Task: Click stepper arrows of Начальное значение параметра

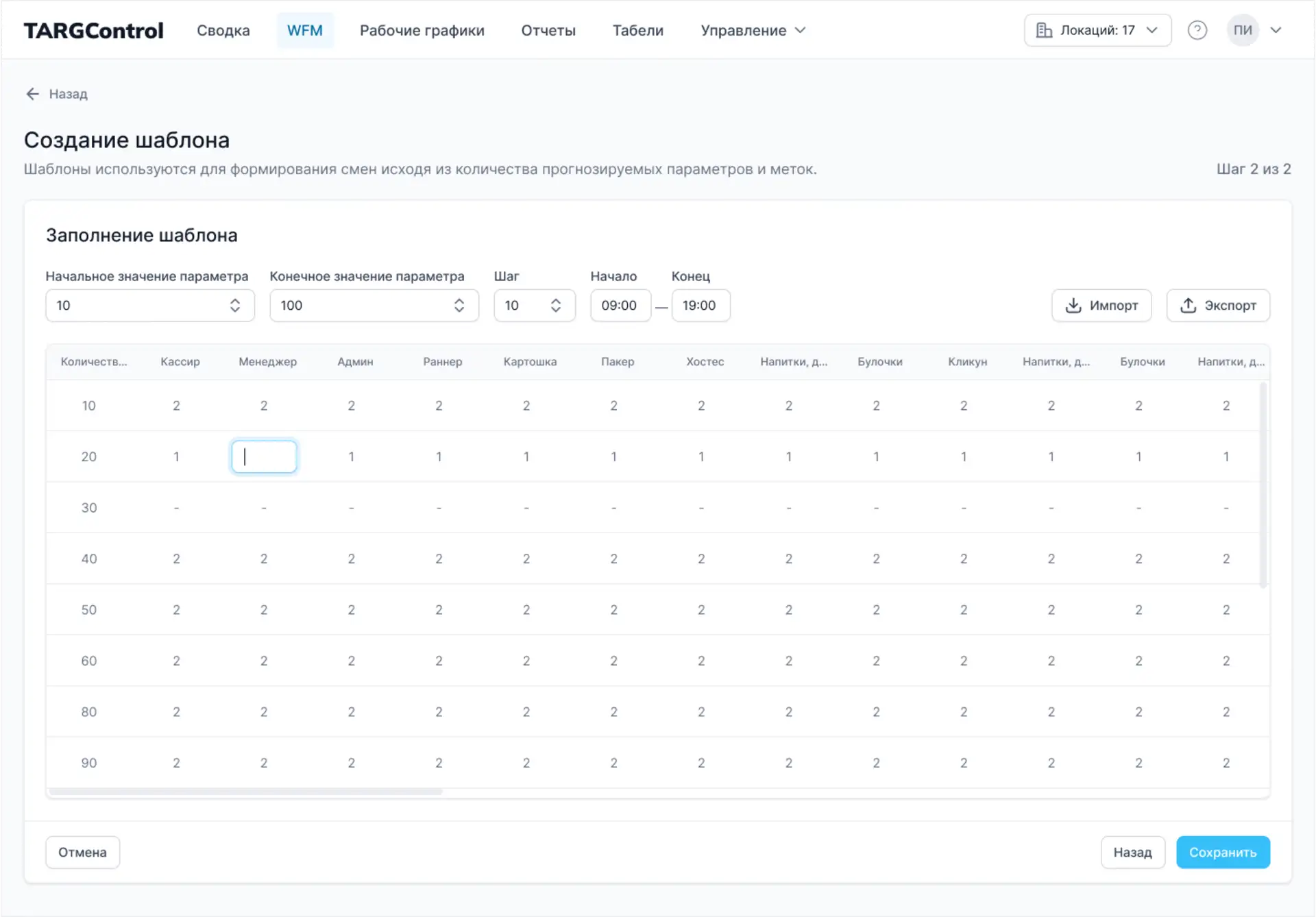Action: coord(235,306)
